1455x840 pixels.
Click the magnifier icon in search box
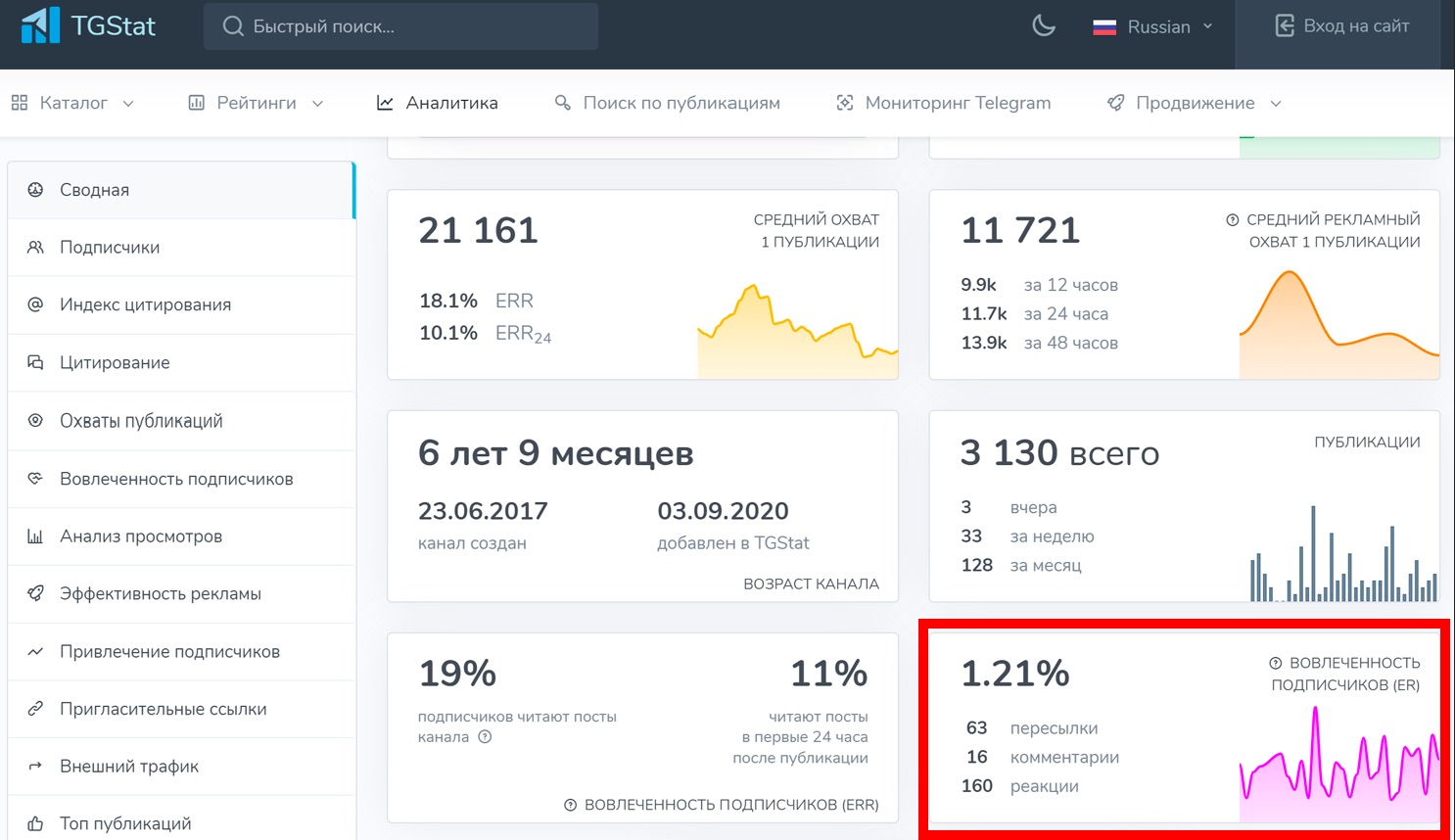tap(233, 25)
